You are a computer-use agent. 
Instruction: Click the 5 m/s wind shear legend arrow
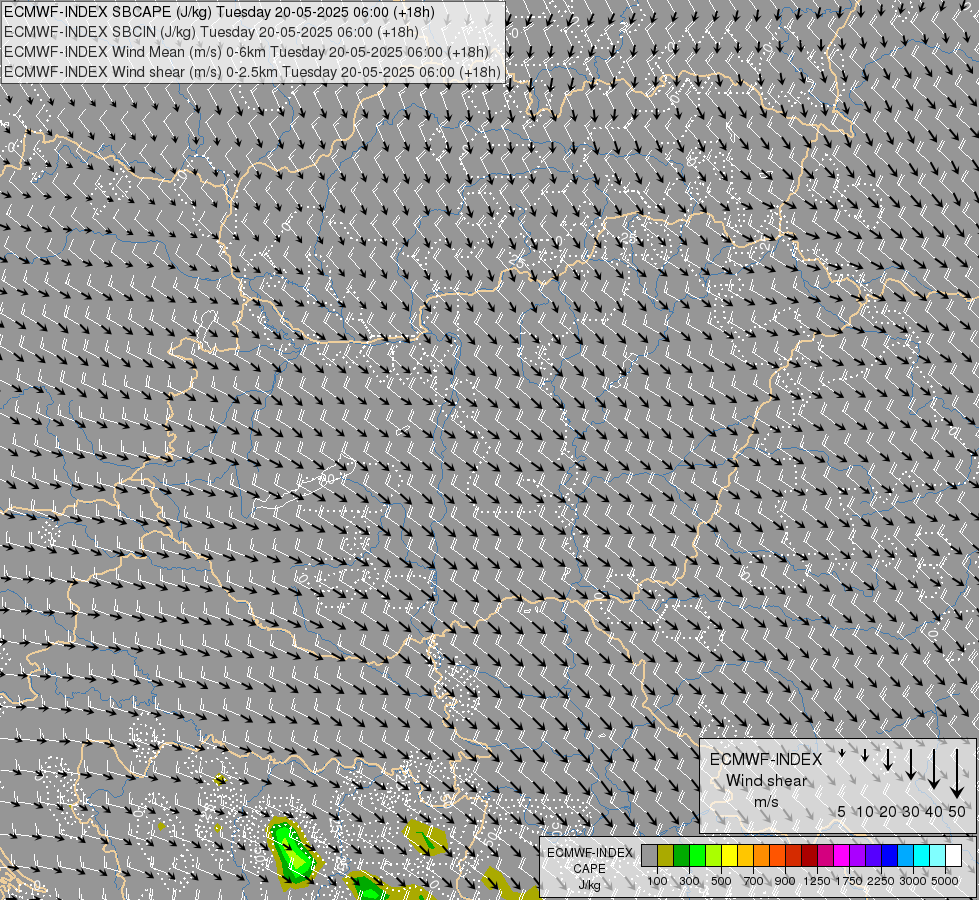click(842, 754)
